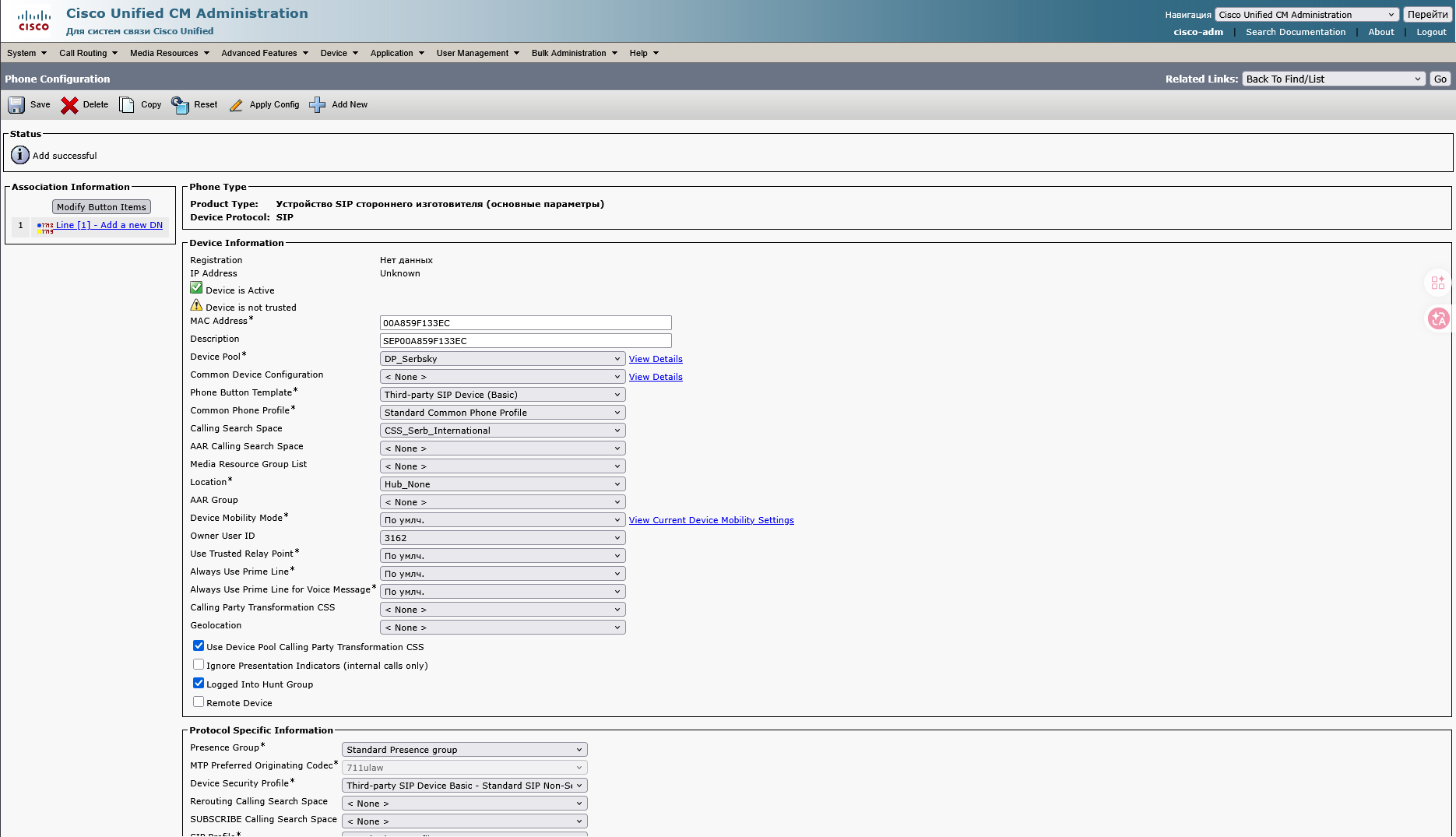The width and height of the screenshot is (1456, 837).
Task: Enable Ignore Presentation Indicators checkbox
Action: (199, 664)
